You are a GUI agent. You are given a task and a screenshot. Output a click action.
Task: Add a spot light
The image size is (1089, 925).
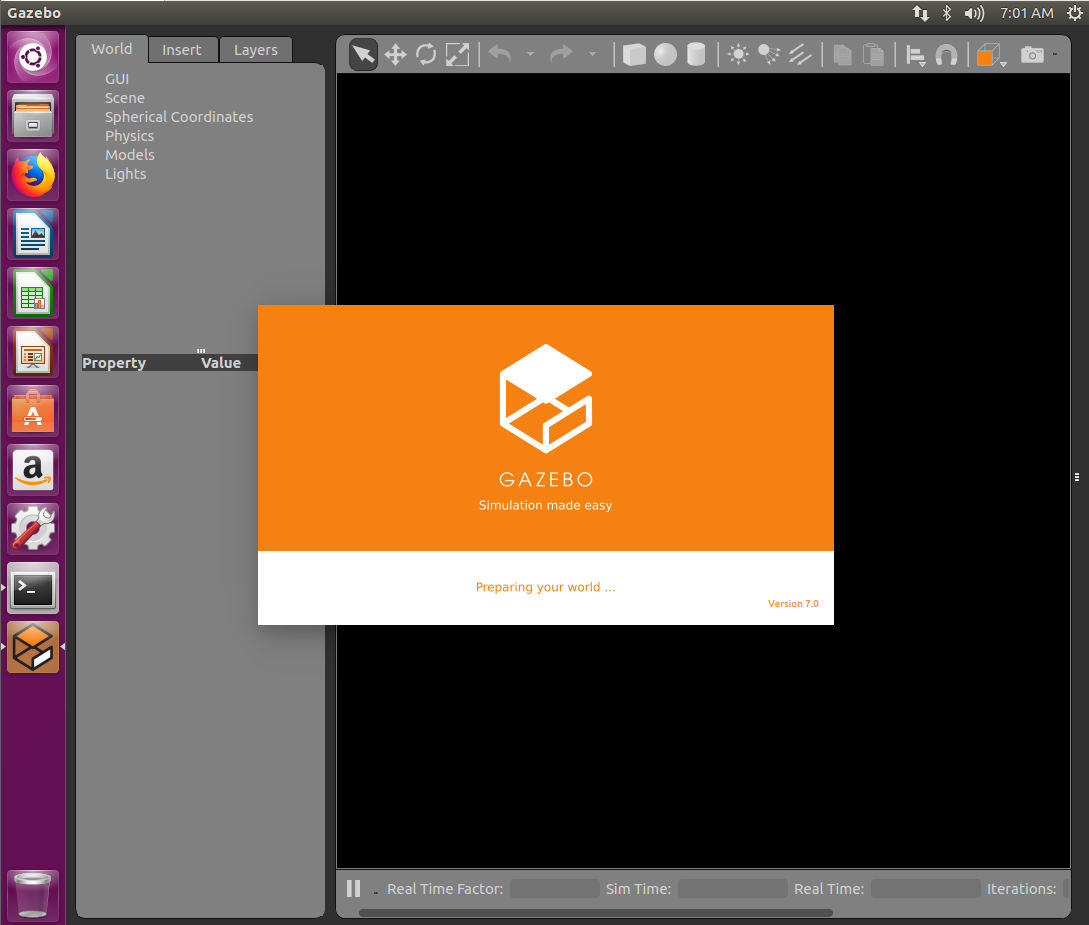[x=769, y=54]
